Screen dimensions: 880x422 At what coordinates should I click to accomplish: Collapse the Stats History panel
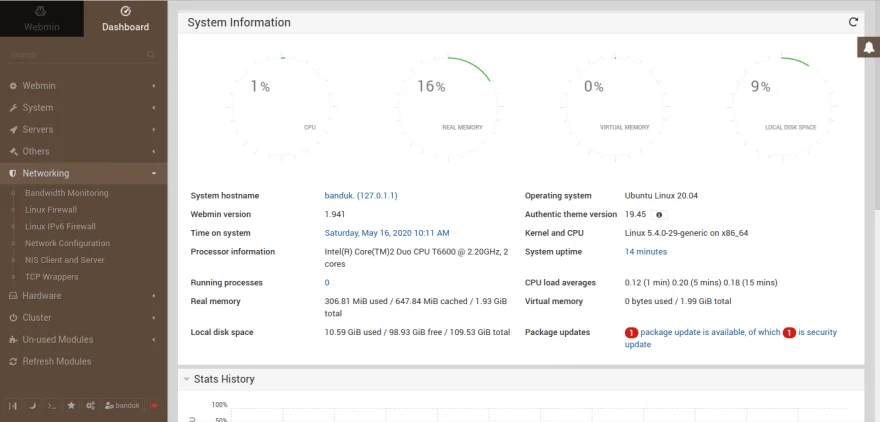pyautogui.click(x=186, y=379)
